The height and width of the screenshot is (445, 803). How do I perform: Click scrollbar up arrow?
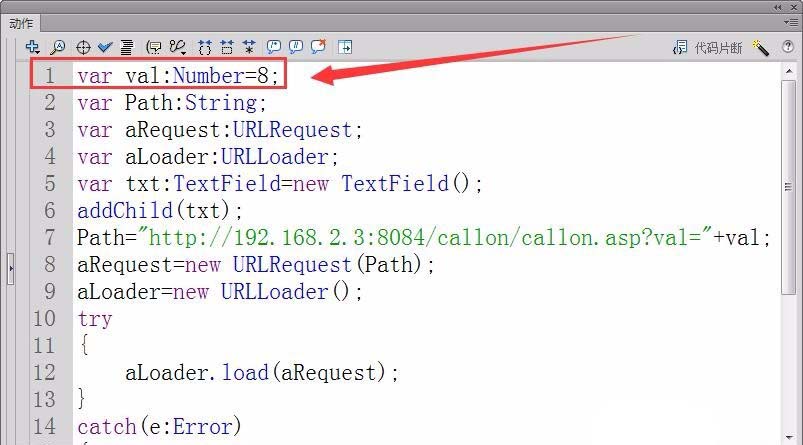789,71
